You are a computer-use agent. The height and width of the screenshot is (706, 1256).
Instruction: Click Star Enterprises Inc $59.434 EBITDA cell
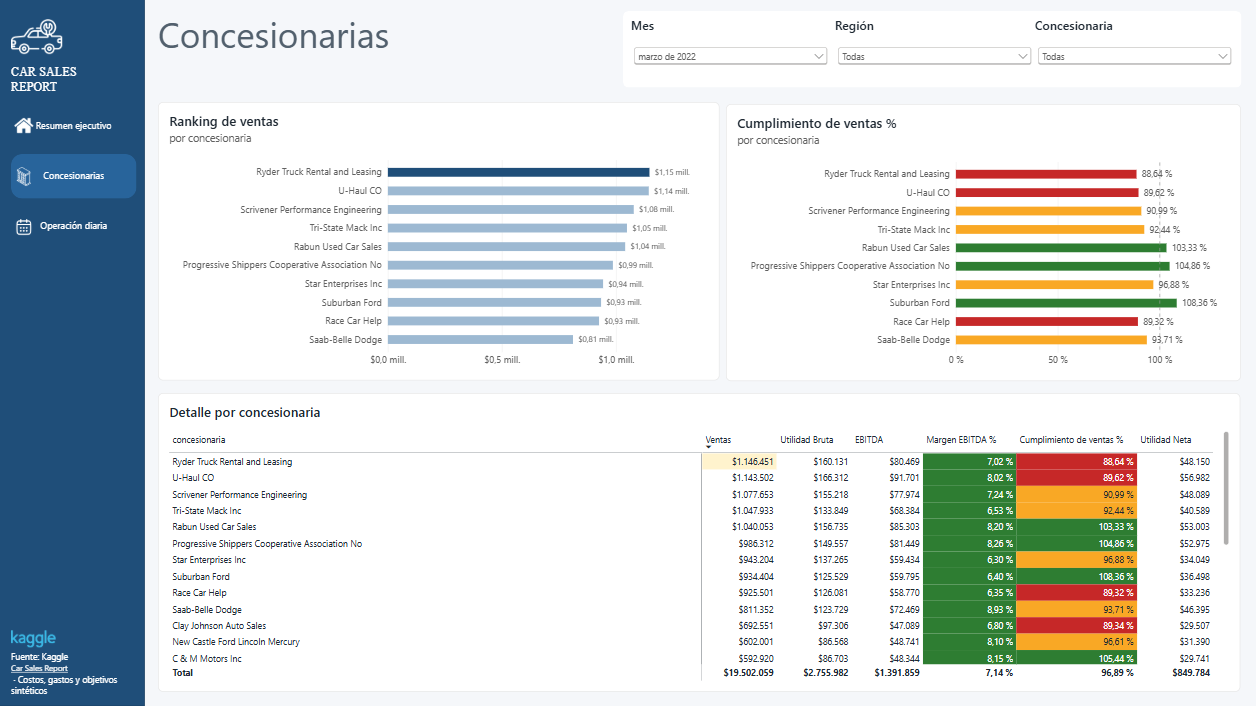pos(885,560)
